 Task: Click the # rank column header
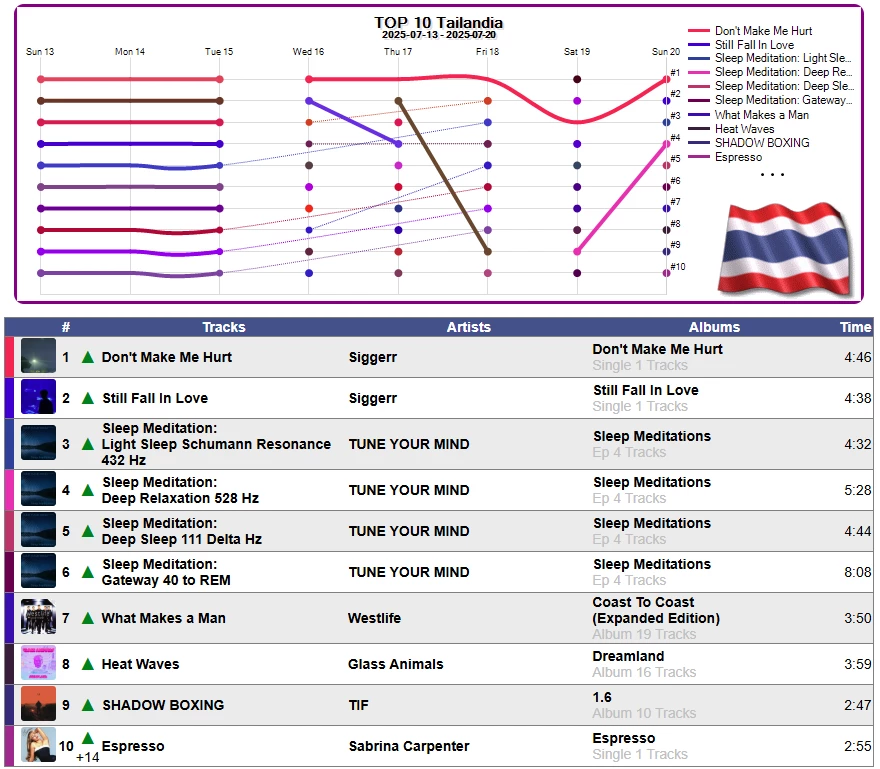[x=66, y=327]
